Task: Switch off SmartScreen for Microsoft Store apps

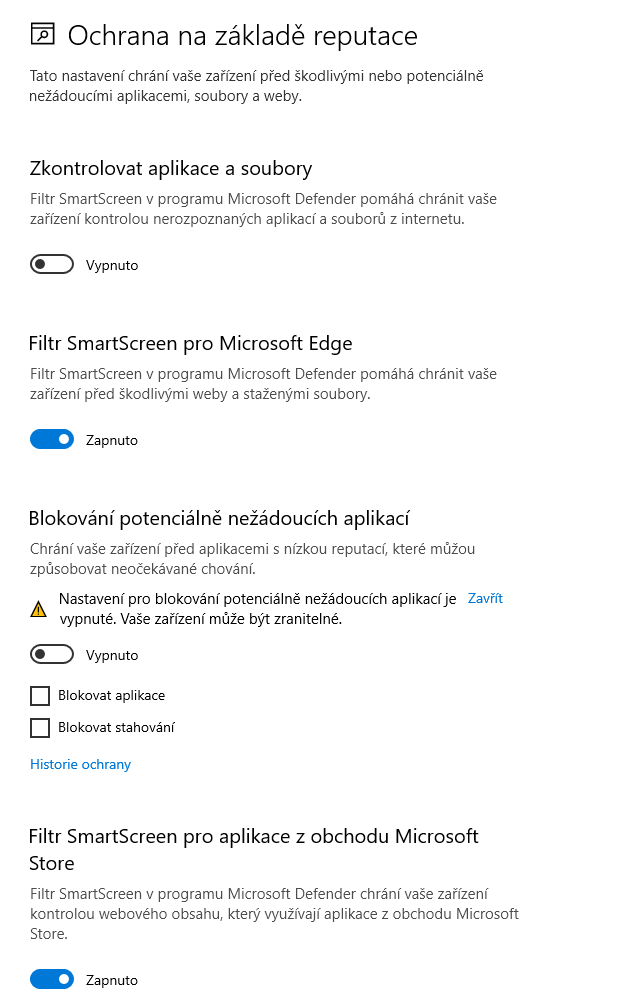Action: click(x=52, y=980)
